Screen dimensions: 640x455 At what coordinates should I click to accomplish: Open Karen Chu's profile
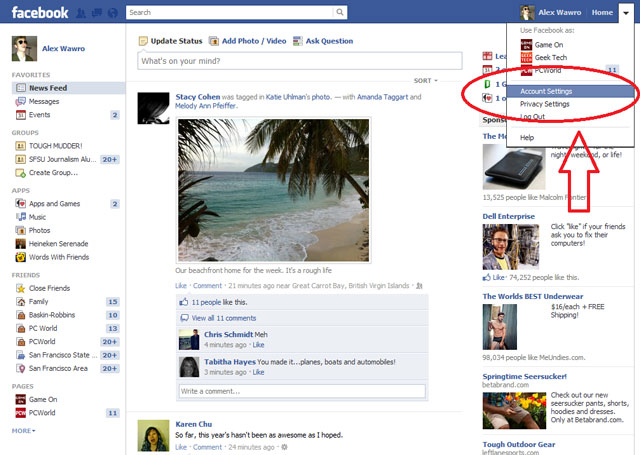coord(193,424)
